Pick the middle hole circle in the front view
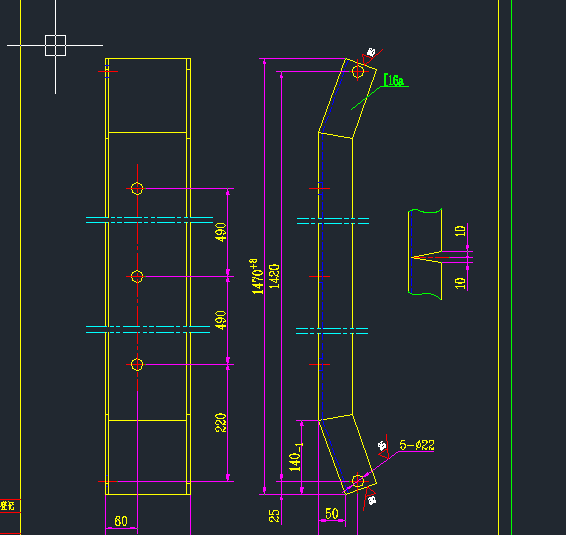Viewport: 566px width, 535px height. point(137,277)
